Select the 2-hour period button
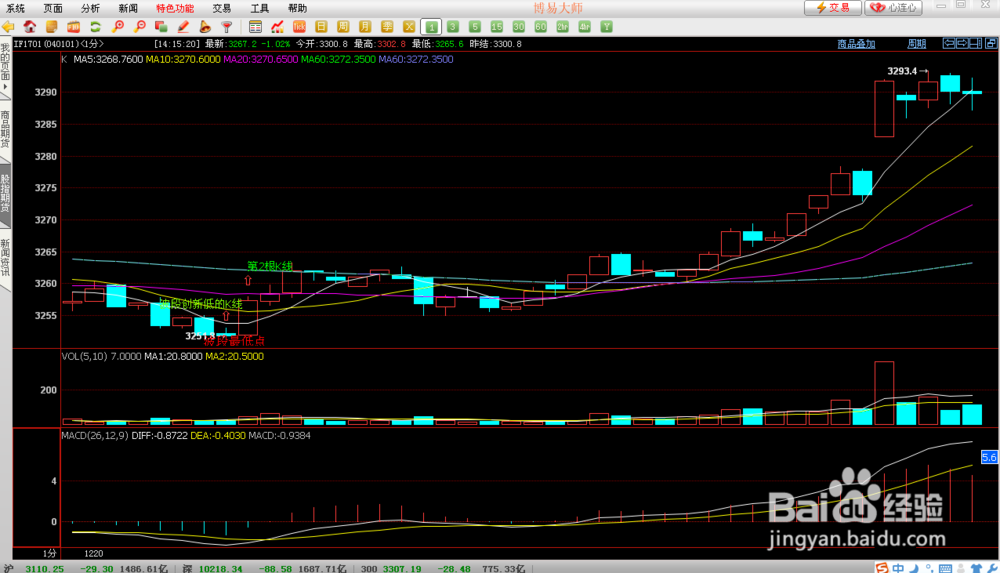1000x573 pixels. point(562,27)
